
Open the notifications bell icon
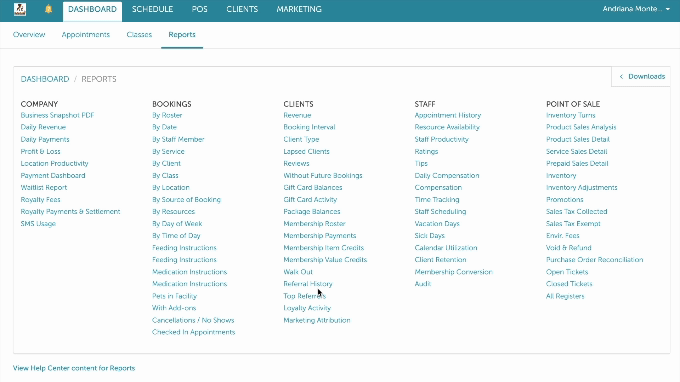pos(49,9)
